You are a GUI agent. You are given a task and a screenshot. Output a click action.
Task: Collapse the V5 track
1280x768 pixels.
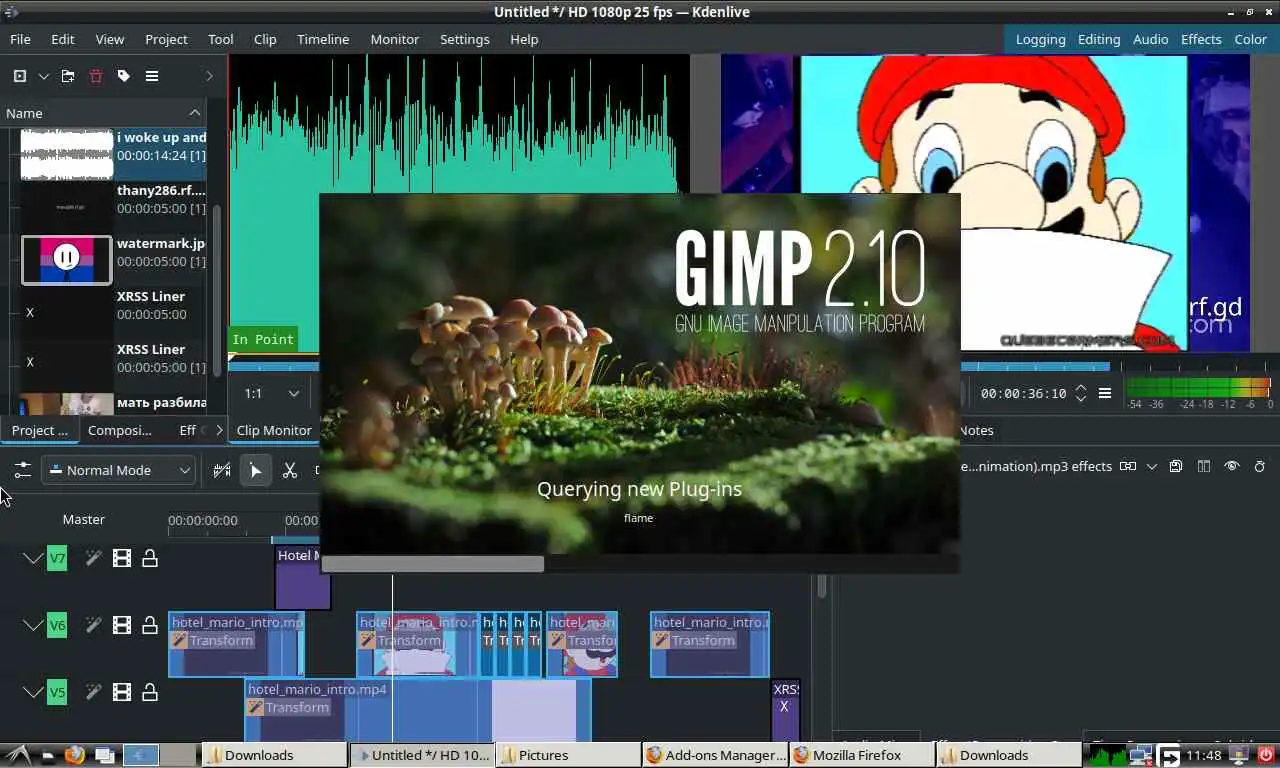click(33, 692)
